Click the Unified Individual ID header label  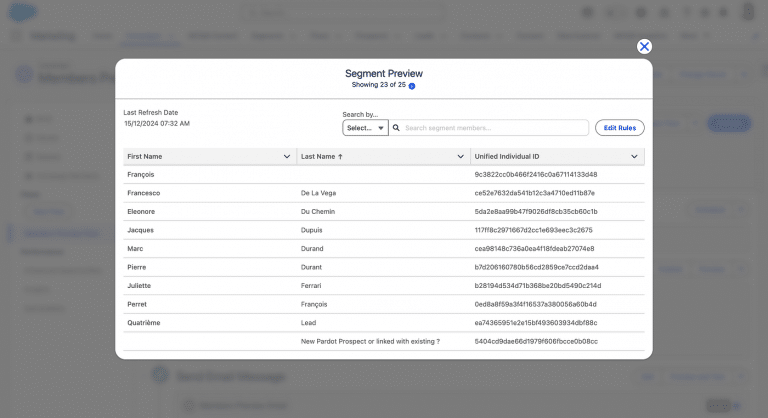[x=507, y=157]
